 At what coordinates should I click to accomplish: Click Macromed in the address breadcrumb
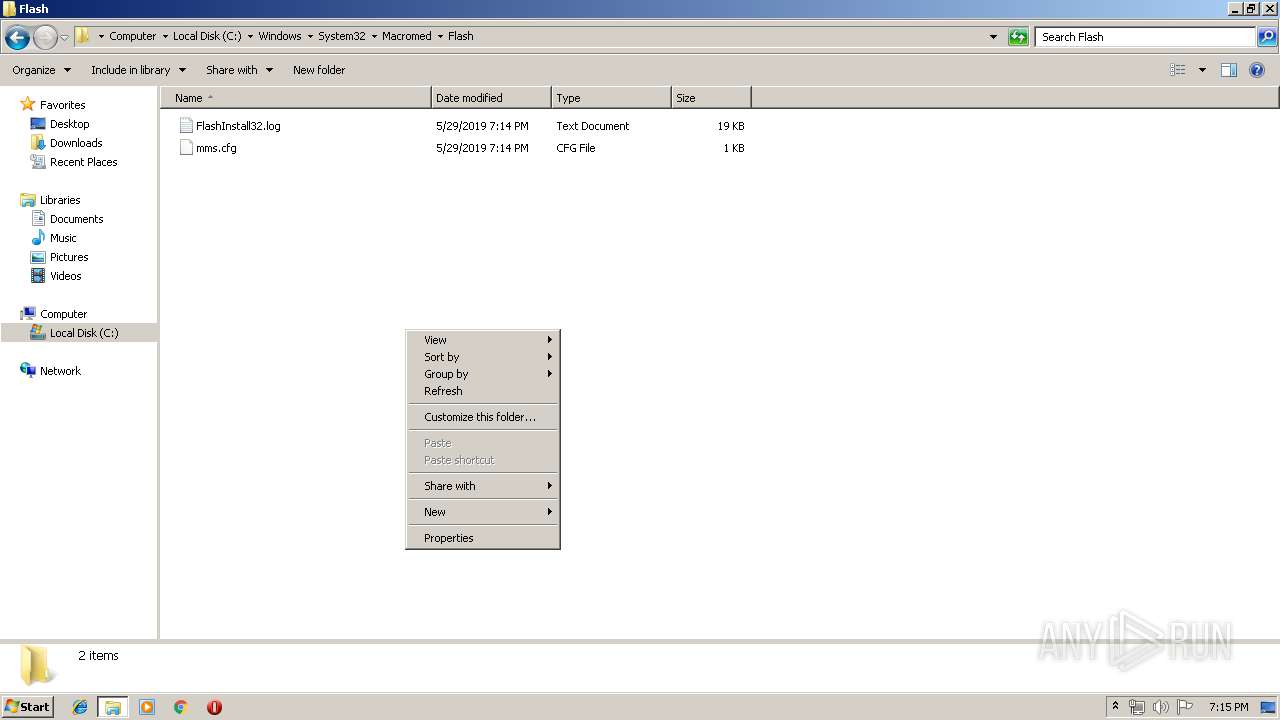coord(406,36)
